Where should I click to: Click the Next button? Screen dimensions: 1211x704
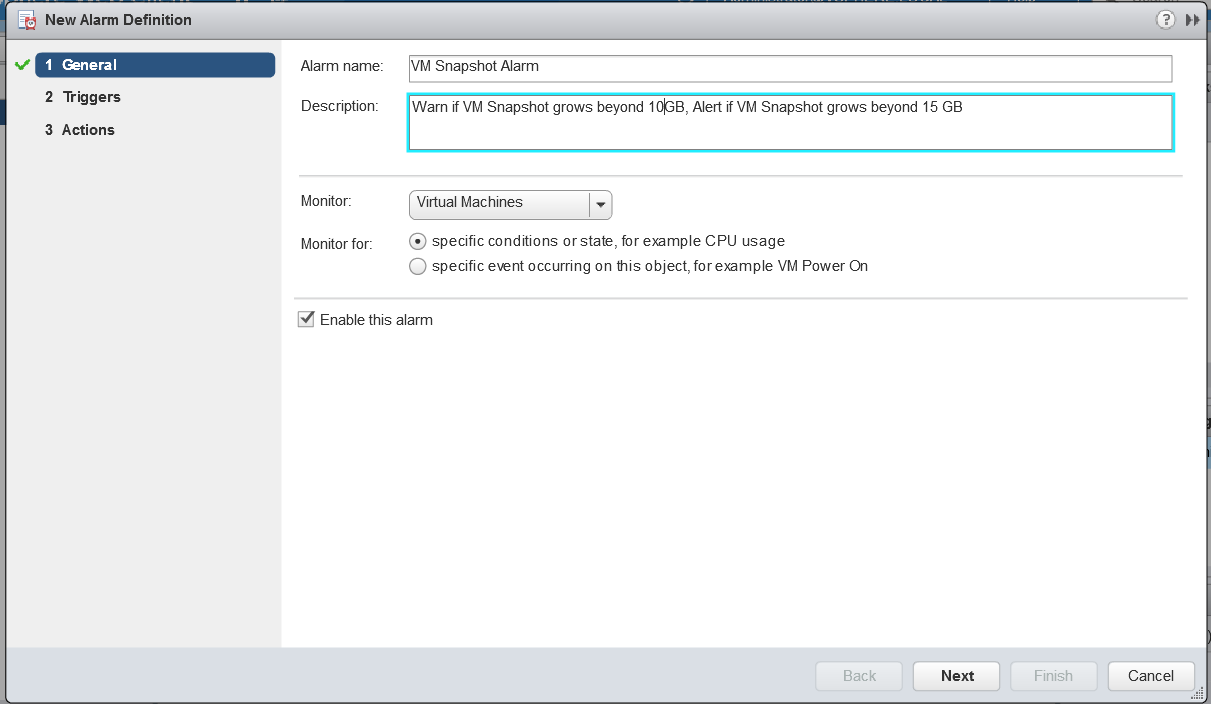[955, 676]
